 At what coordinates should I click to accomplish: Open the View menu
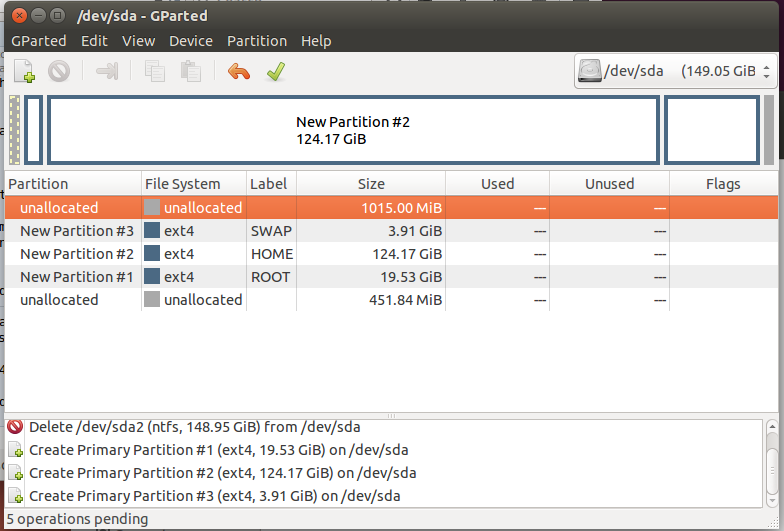[x=138, y=41]
